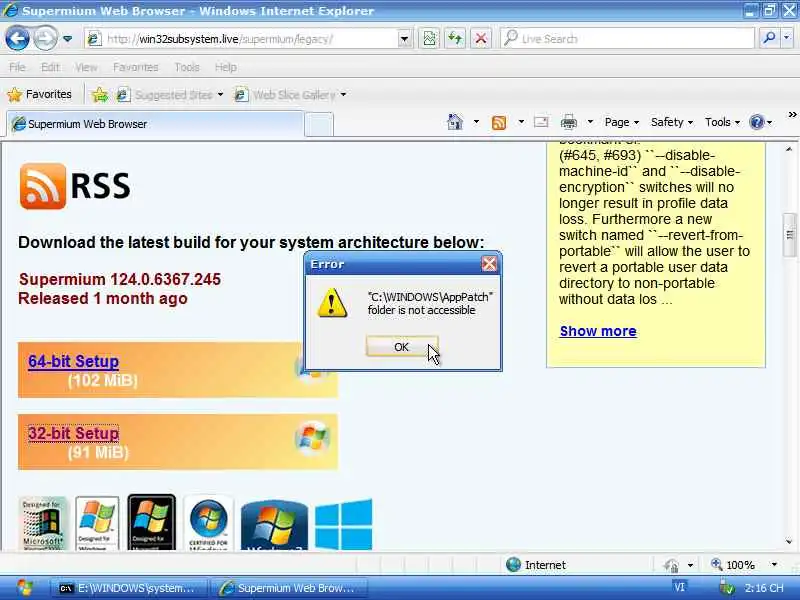Click the 2:16 CH clock
Image resolution: width=800 pixels, height=600 pixels.
(x=764, y=588)
